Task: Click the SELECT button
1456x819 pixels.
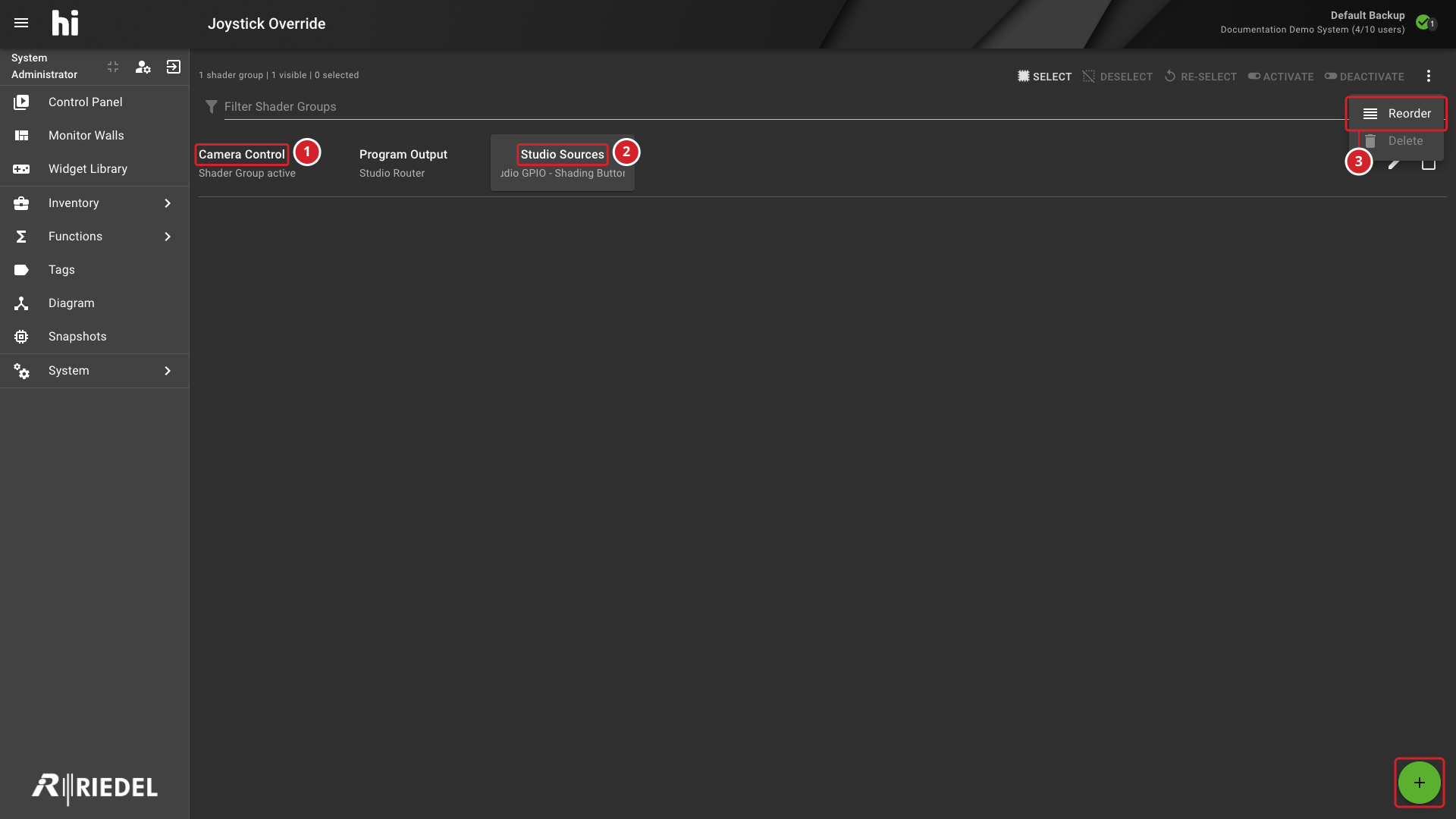Action: (1044, 76)
